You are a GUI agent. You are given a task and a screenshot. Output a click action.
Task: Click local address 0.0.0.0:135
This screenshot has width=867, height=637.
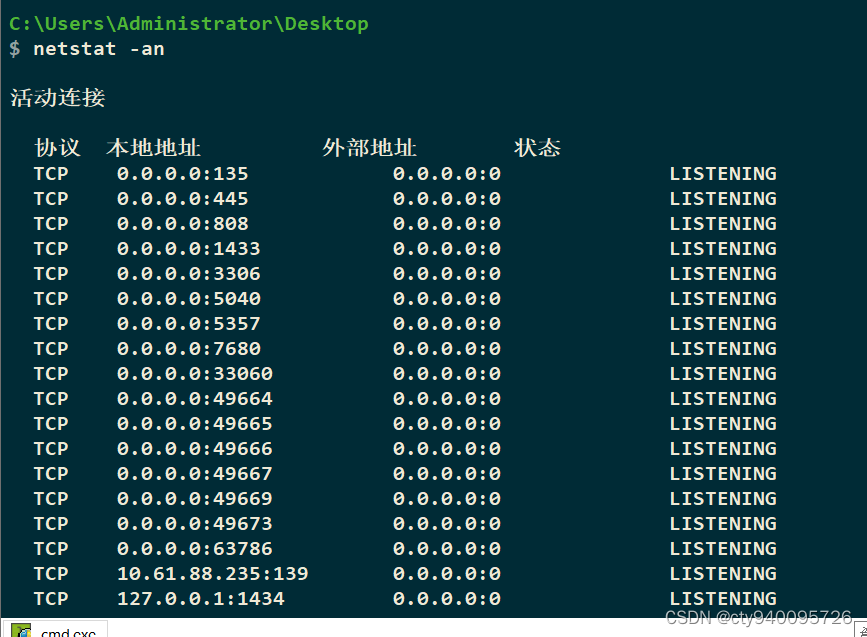(182, 174)
